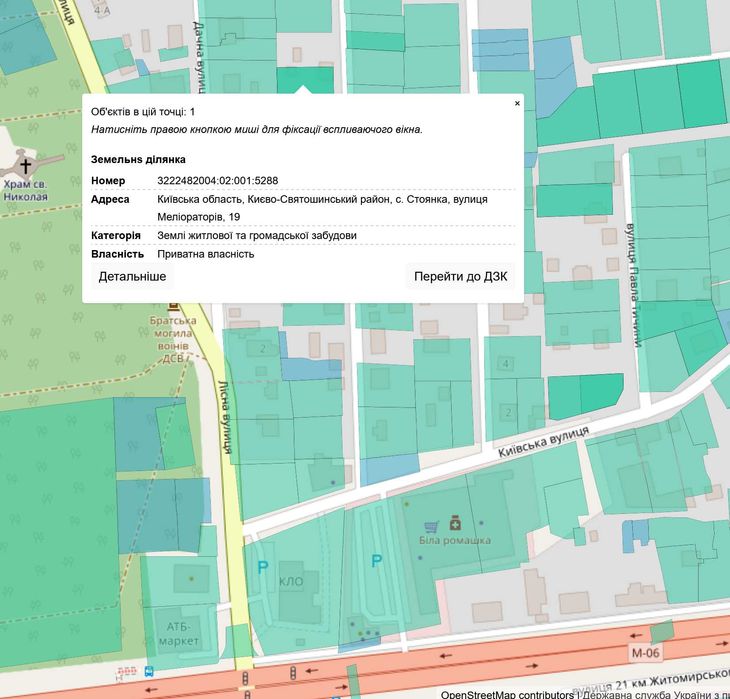The width and height of the screenshot is (730, 699).
Task: Click the bus stop icon near АТБ-маркет
Action: [149, 671]
